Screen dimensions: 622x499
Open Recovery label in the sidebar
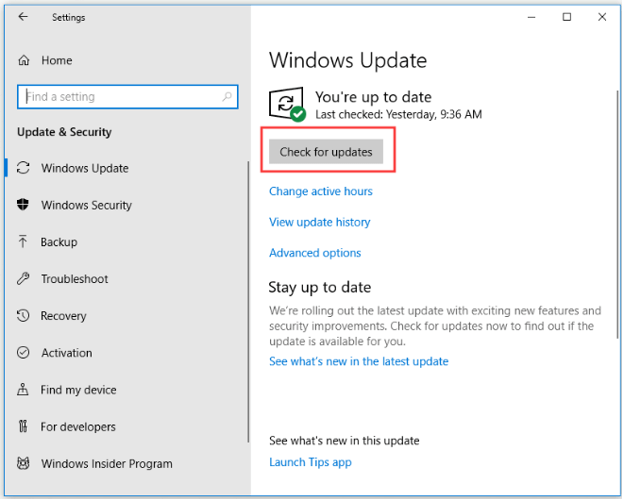pos(63,316)
